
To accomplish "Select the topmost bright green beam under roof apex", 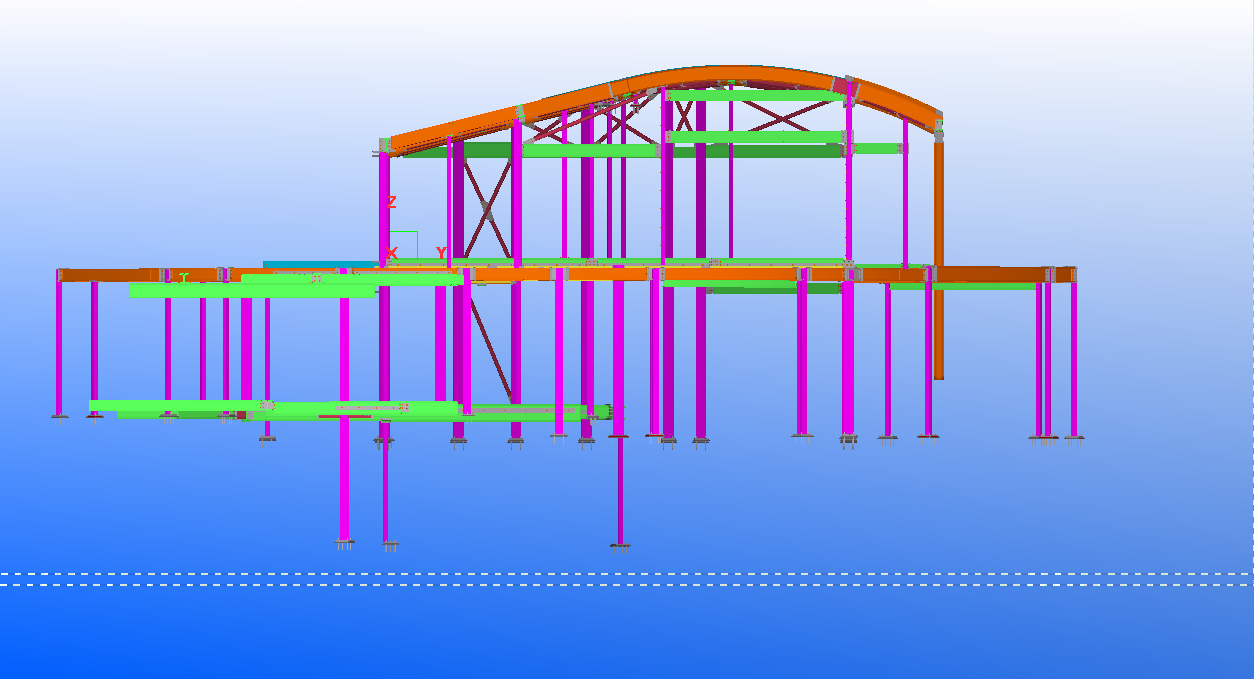I will (755, 96).
